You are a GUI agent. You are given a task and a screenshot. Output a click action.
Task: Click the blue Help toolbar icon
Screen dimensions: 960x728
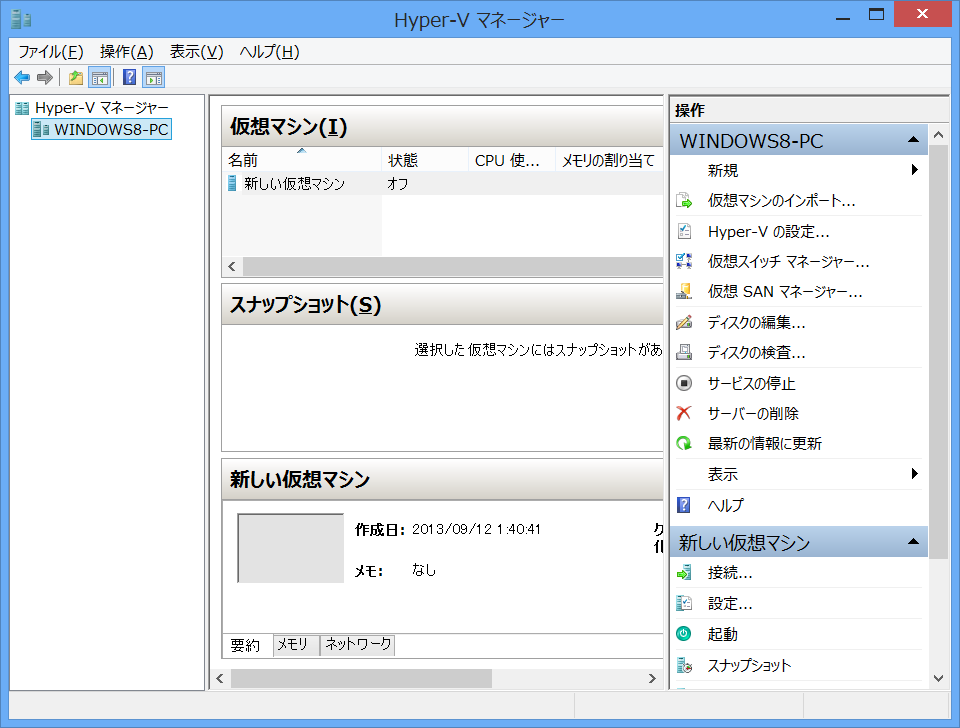click(x=130, y=78)
